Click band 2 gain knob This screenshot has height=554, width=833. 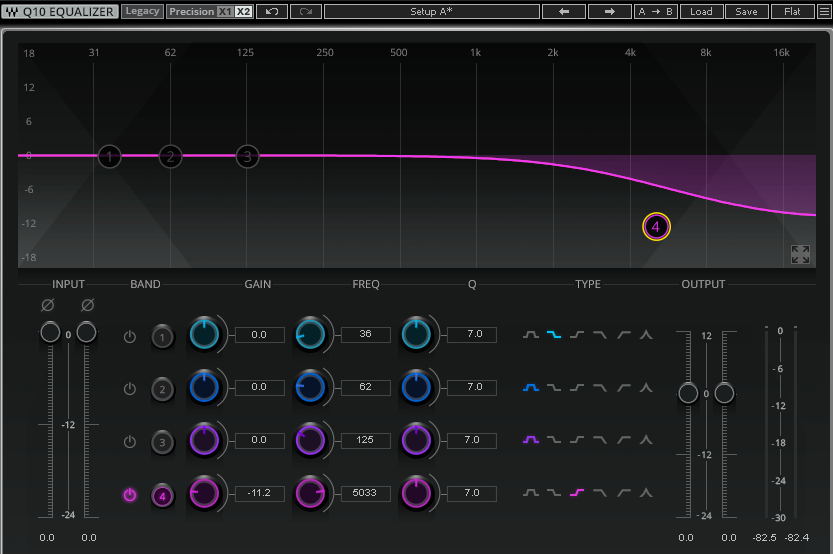click(205, 388)
